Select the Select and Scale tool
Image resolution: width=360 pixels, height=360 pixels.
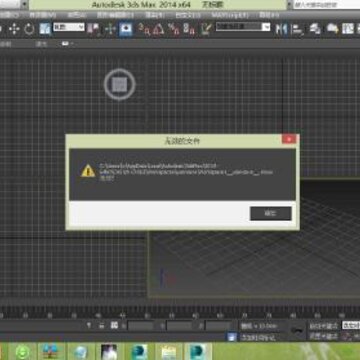pos(45,29)
